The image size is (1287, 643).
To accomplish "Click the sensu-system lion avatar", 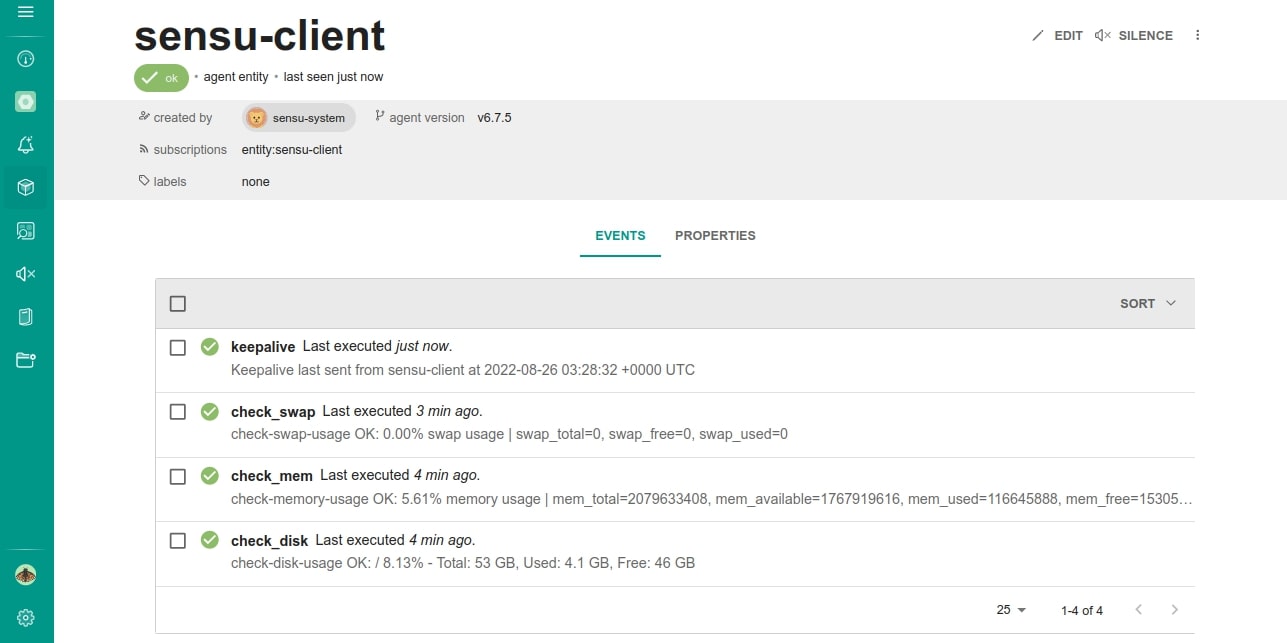I will pos(257,118).
